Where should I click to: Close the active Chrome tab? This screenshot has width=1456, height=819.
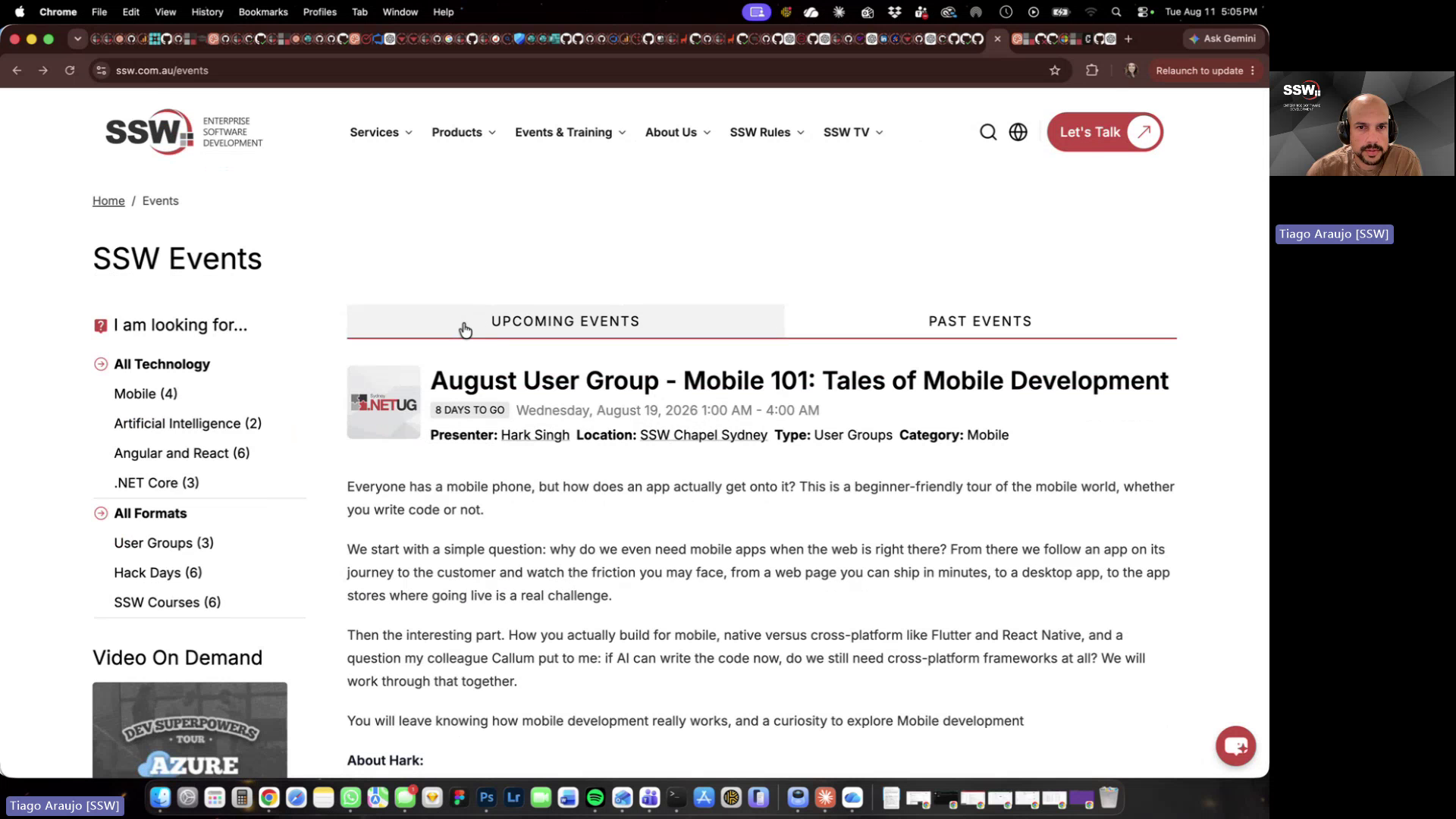point(997,39)
